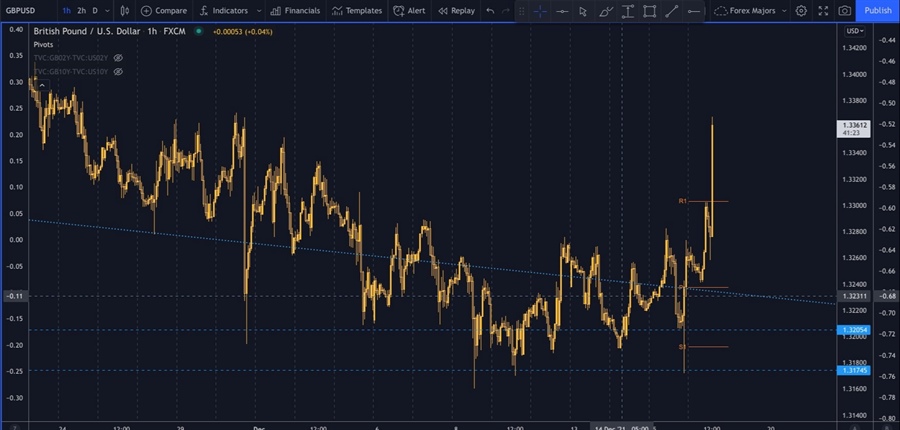Viewport: 900px width, 430px height.
Task: Click the Compare symbol button
Action: click(164, 10)
